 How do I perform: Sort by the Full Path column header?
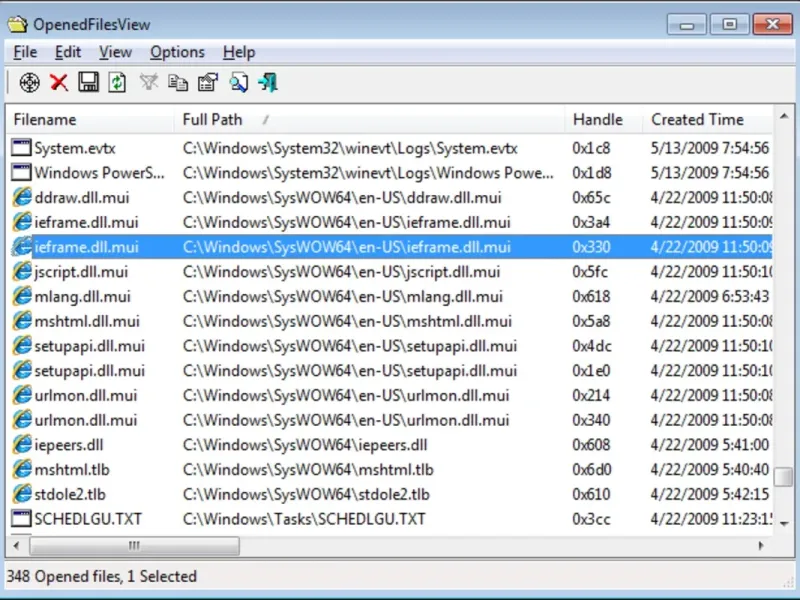(x=369, y=120)
